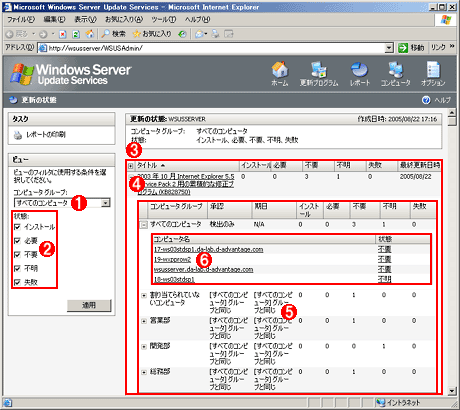Click the IE Back (戻る) toolbar button

[17, 34]
